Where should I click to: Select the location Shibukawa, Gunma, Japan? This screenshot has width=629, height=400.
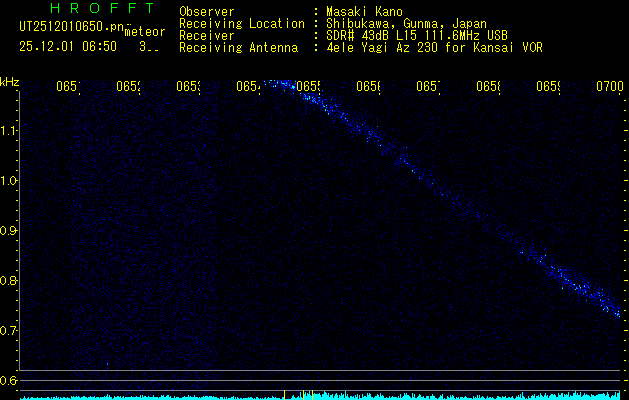[406, 24]
